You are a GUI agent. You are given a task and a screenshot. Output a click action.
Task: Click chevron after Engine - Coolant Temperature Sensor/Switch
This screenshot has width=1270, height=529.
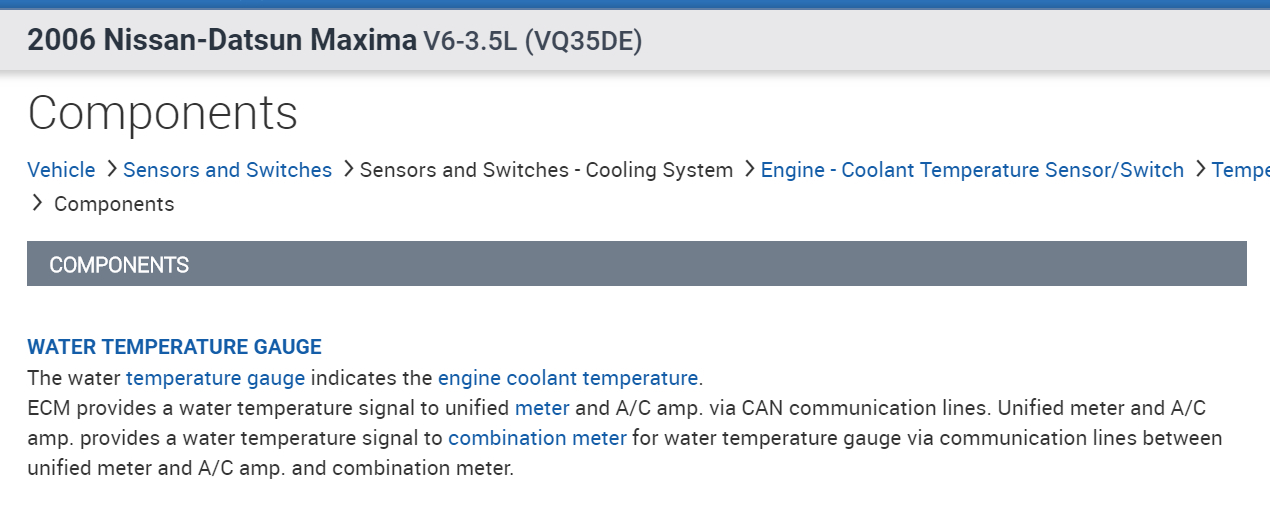(x=1200, y=170)
